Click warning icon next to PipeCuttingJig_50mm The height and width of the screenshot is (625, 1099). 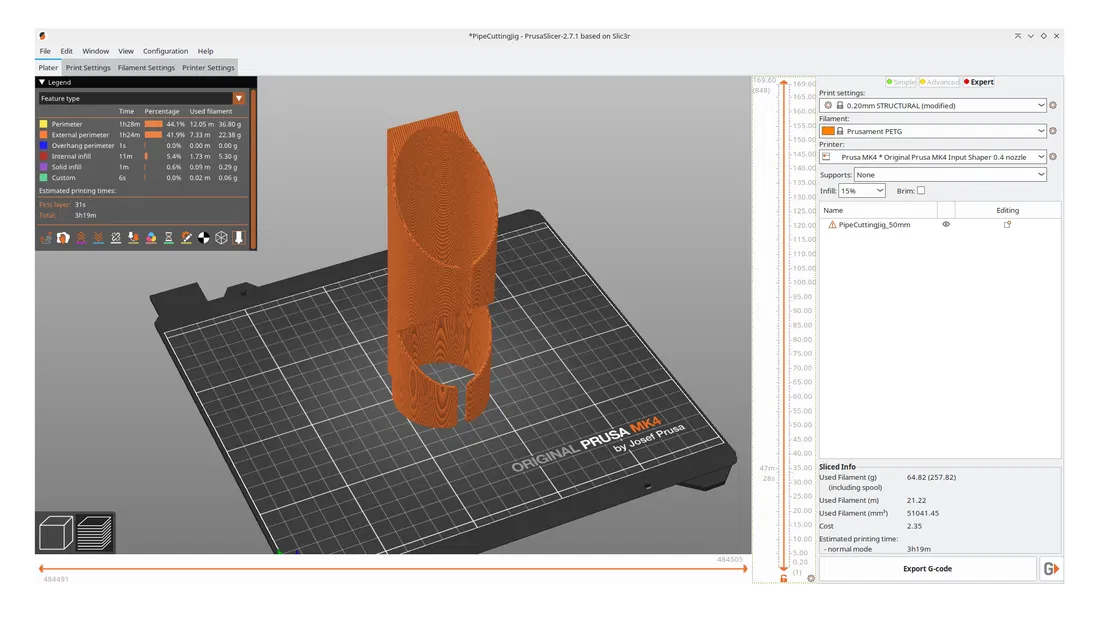831,225
